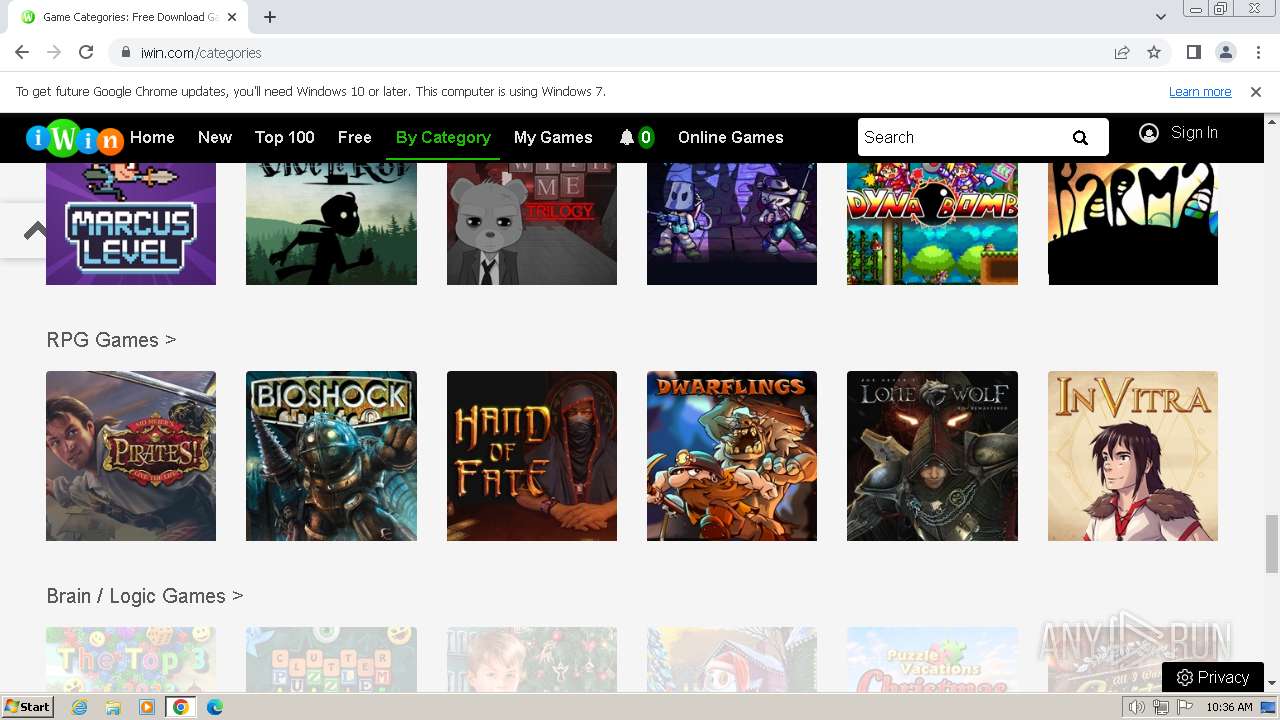Click the iWin logo
The width and height of the screenshot is (1280, 720).
click(x=74, y=139)
